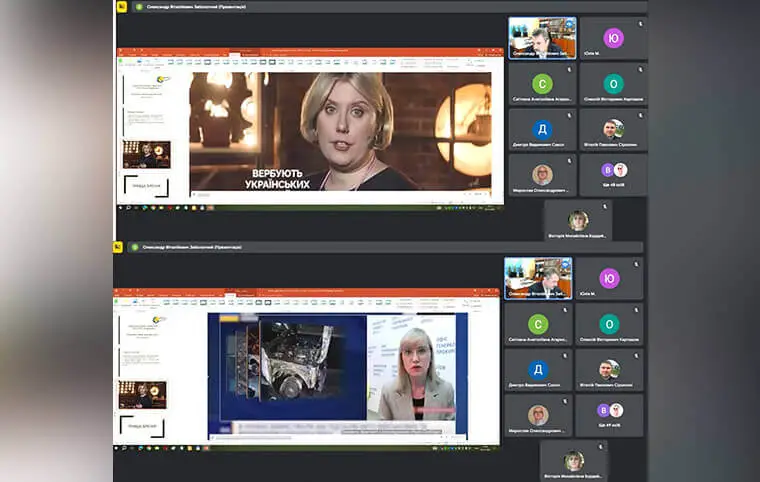Open the presenter's video tile in the bottom window
Image resolution: width=760 pixels, height=482 pixels.
click(538, 278)
